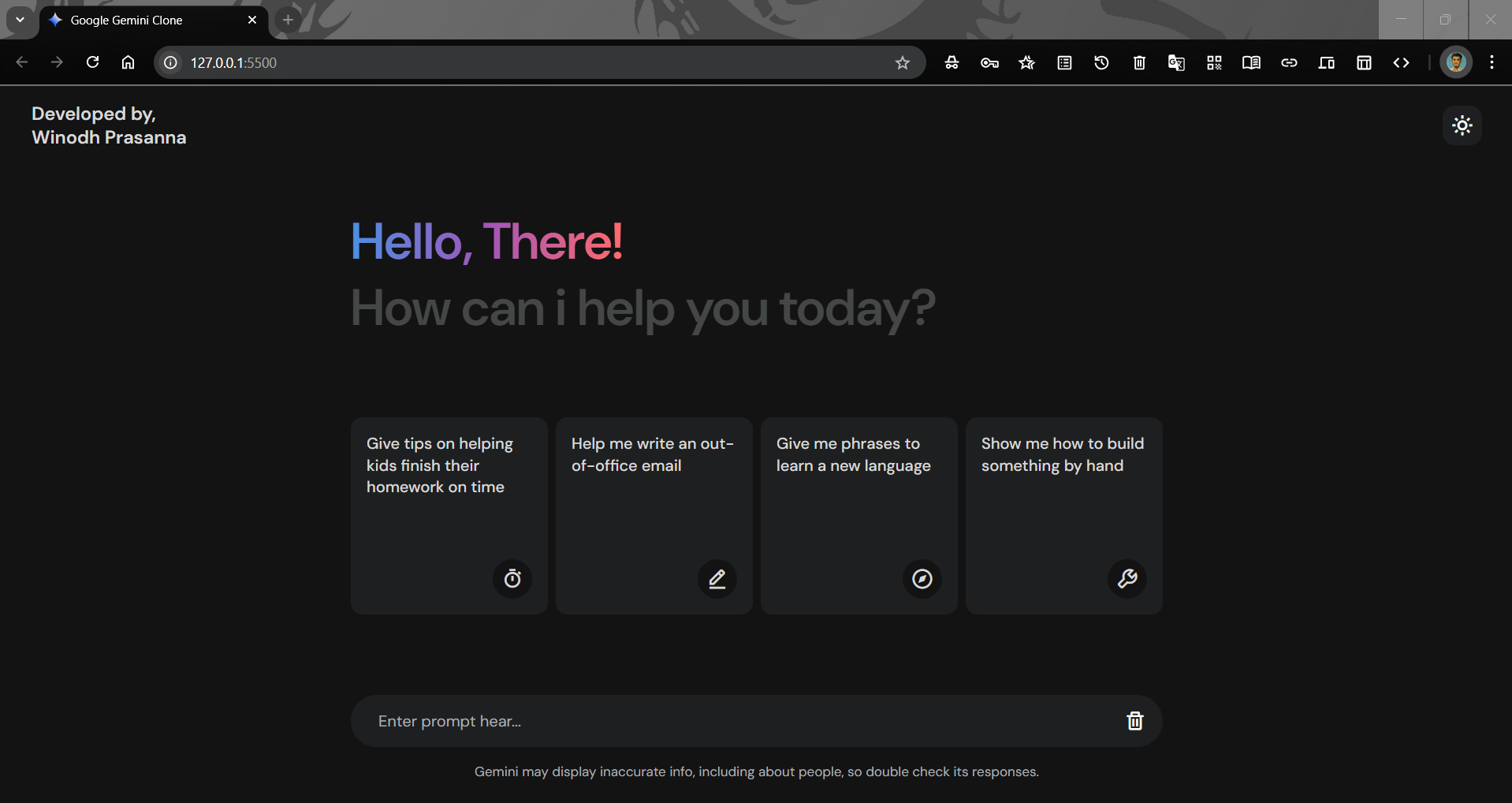Switch to the Google Gemini Clone tab
The width and height of the screenshot is (1512, 803).
154,20
